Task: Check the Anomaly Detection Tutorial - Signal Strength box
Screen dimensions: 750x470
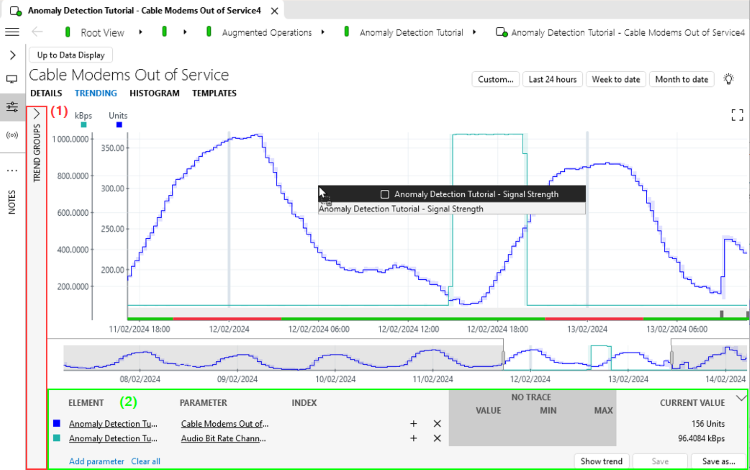Action: pyautogui.click(x=384, y=194)
